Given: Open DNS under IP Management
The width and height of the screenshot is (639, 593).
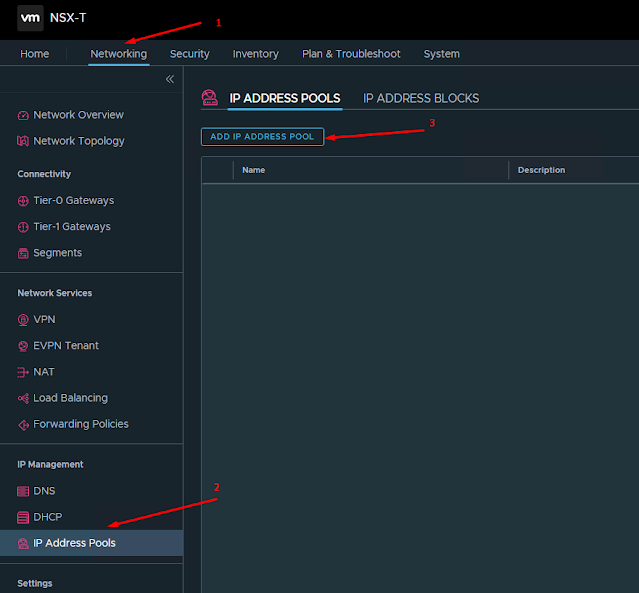Looking at the screenshot, I should point(44,491).
